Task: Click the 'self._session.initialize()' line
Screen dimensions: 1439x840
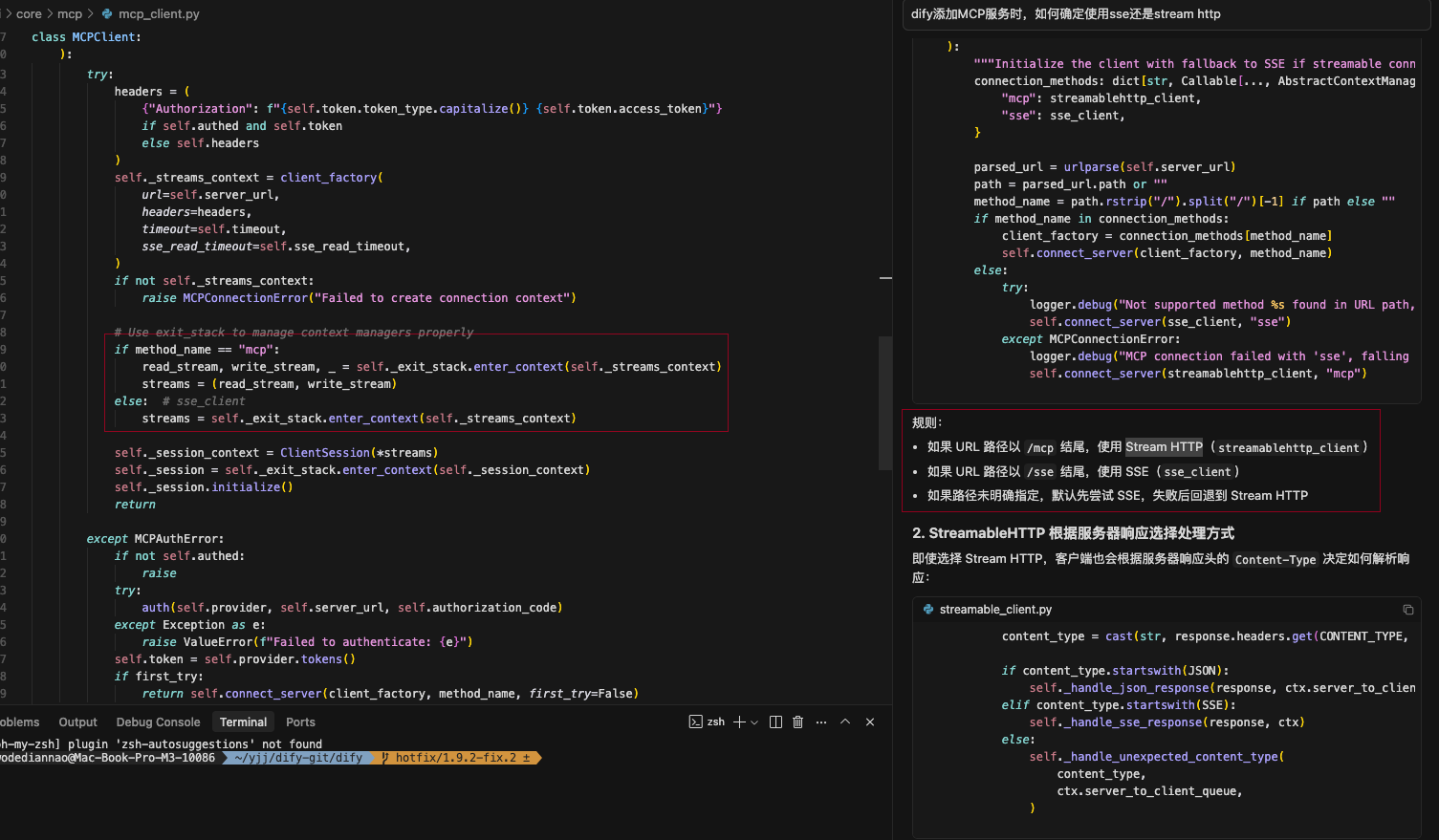Action: [x=204, y=487]
